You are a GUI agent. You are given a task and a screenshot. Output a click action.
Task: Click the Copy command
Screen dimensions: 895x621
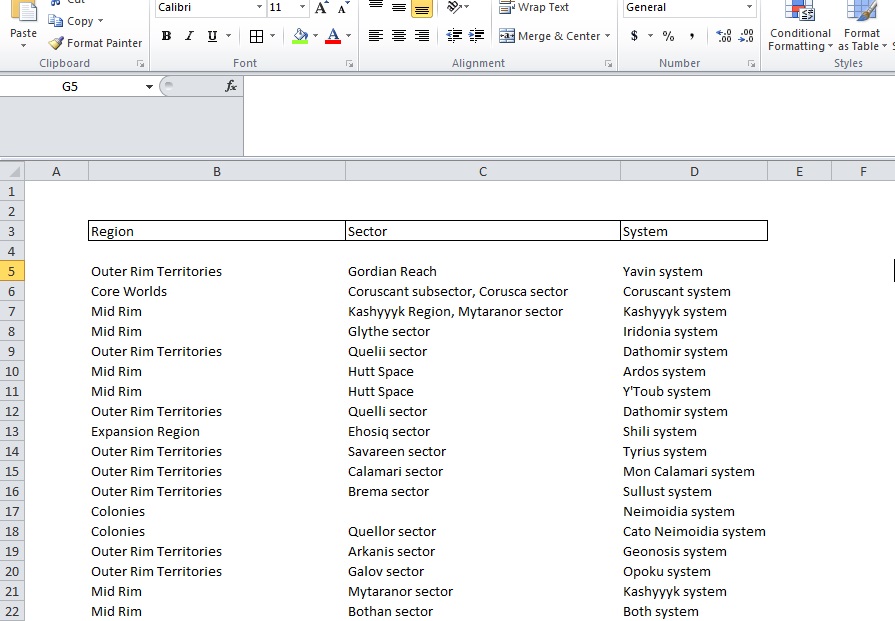(80, 21)
